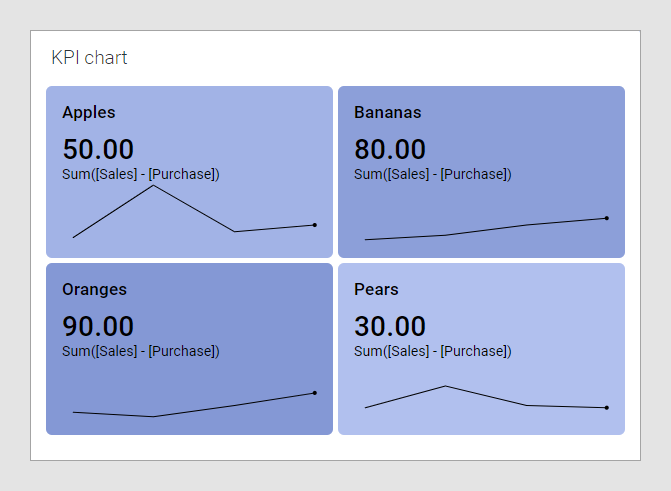The image size is (671, 491).
Task: Click the Sum expression label under Pears
Action: (433, 351)
